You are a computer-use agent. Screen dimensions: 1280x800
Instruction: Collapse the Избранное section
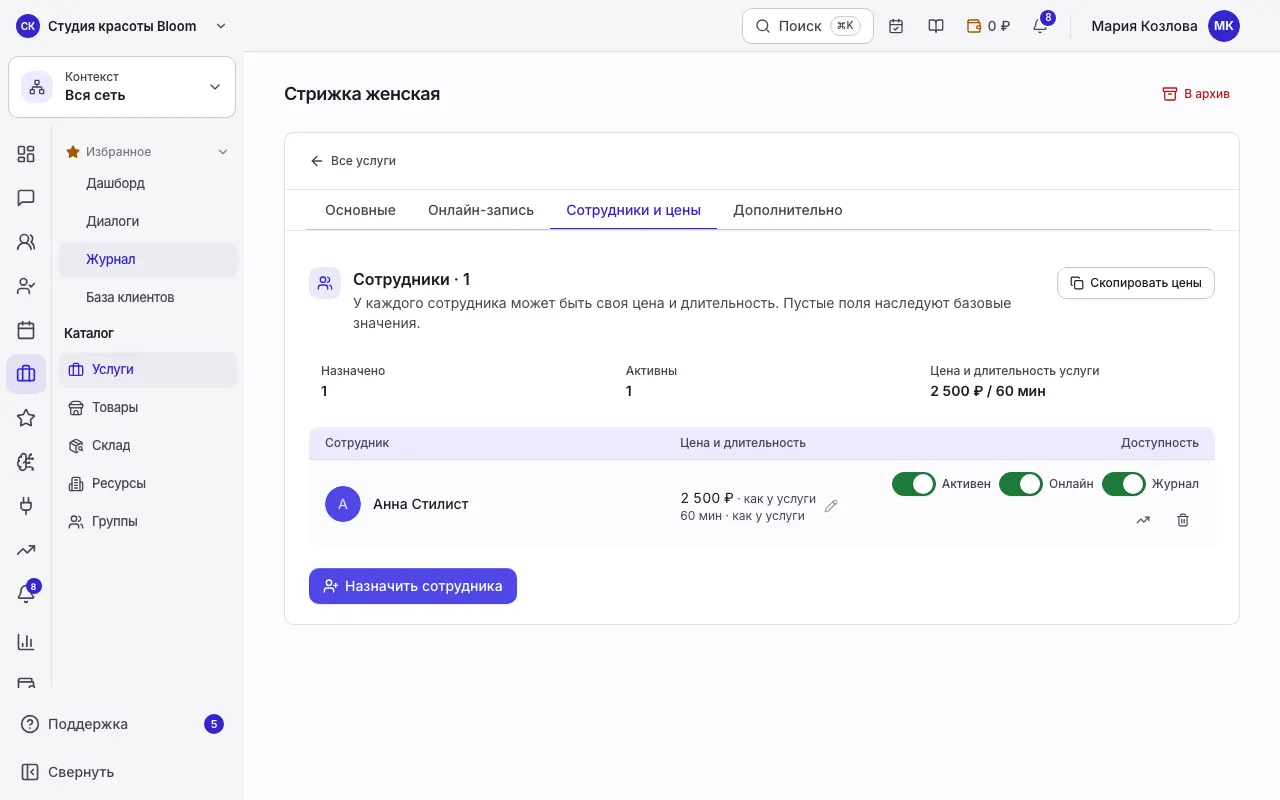pyautogui.click(x=148, y=152)
